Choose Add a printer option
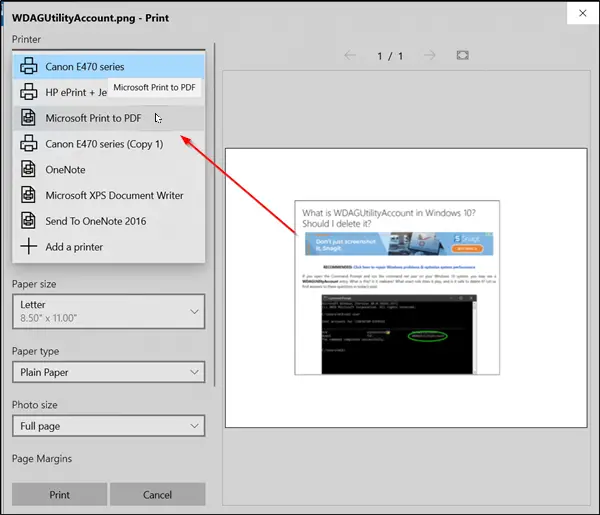Image resolution: width=600 pixels, height=515 pixels. point(109,247)
